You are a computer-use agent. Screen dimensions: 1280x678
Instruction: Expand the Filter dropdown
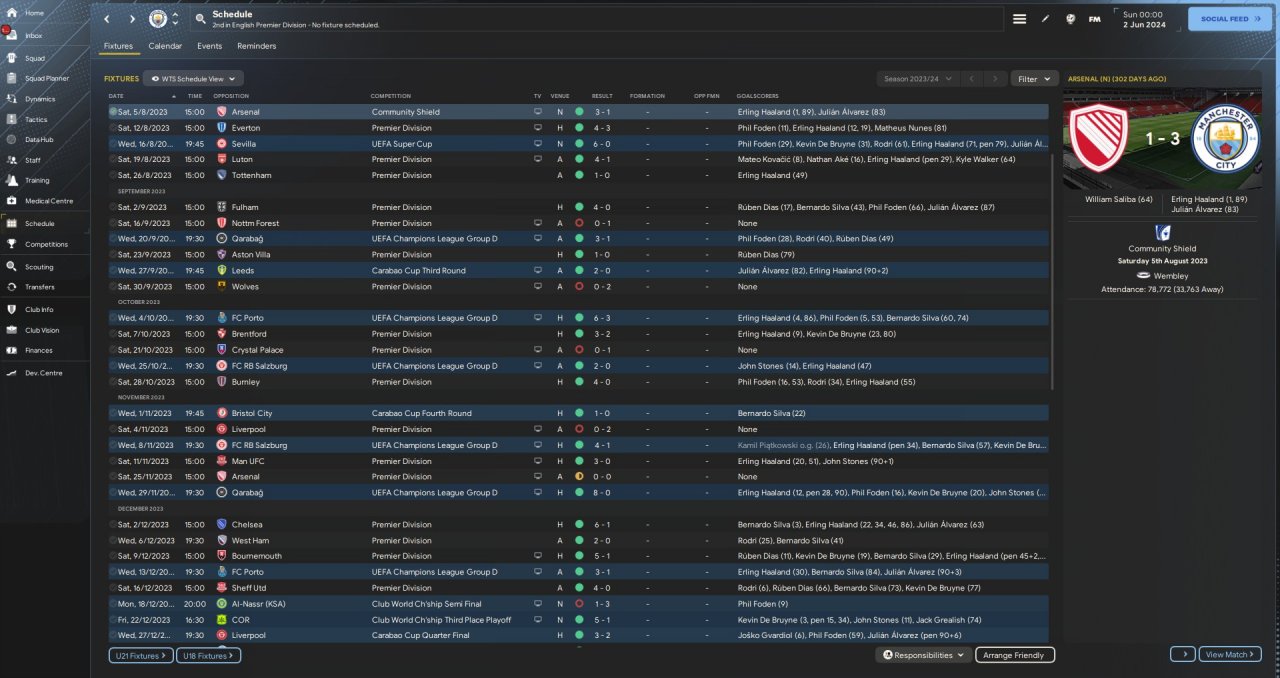pyautogui.click(x=1034, y=78)
